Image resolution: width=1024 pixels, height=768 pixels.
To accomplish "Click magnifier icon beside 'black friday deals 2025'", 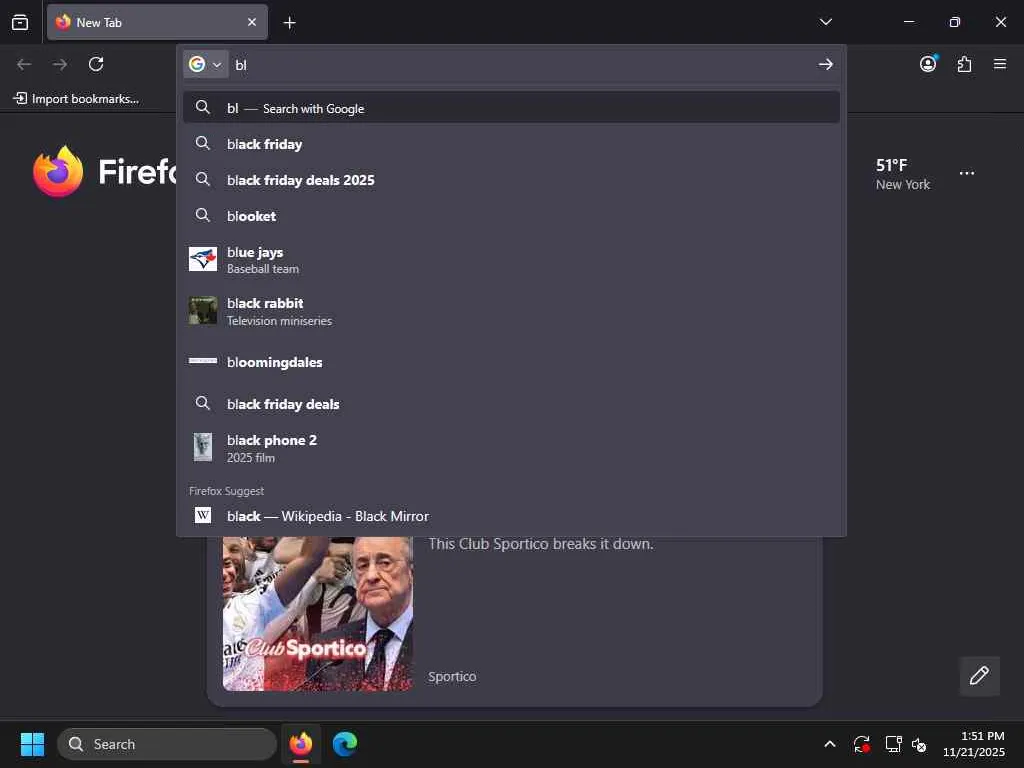I will coord(202,179).
